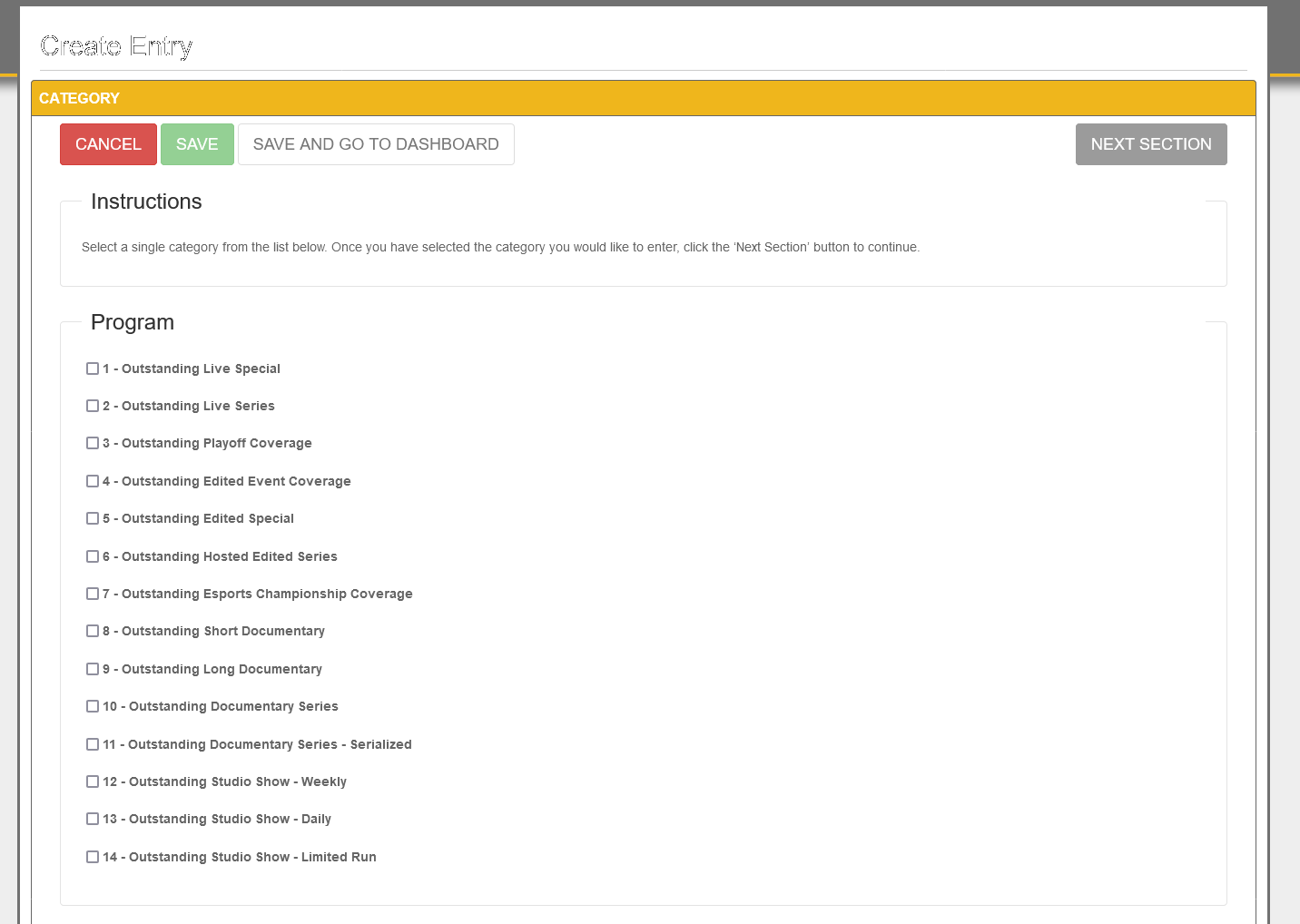Select Outstanding Hosted Edited Series checkbox
Image resolution: width=1300 pixels, height=924 pixels.
[x=93, y=556]
